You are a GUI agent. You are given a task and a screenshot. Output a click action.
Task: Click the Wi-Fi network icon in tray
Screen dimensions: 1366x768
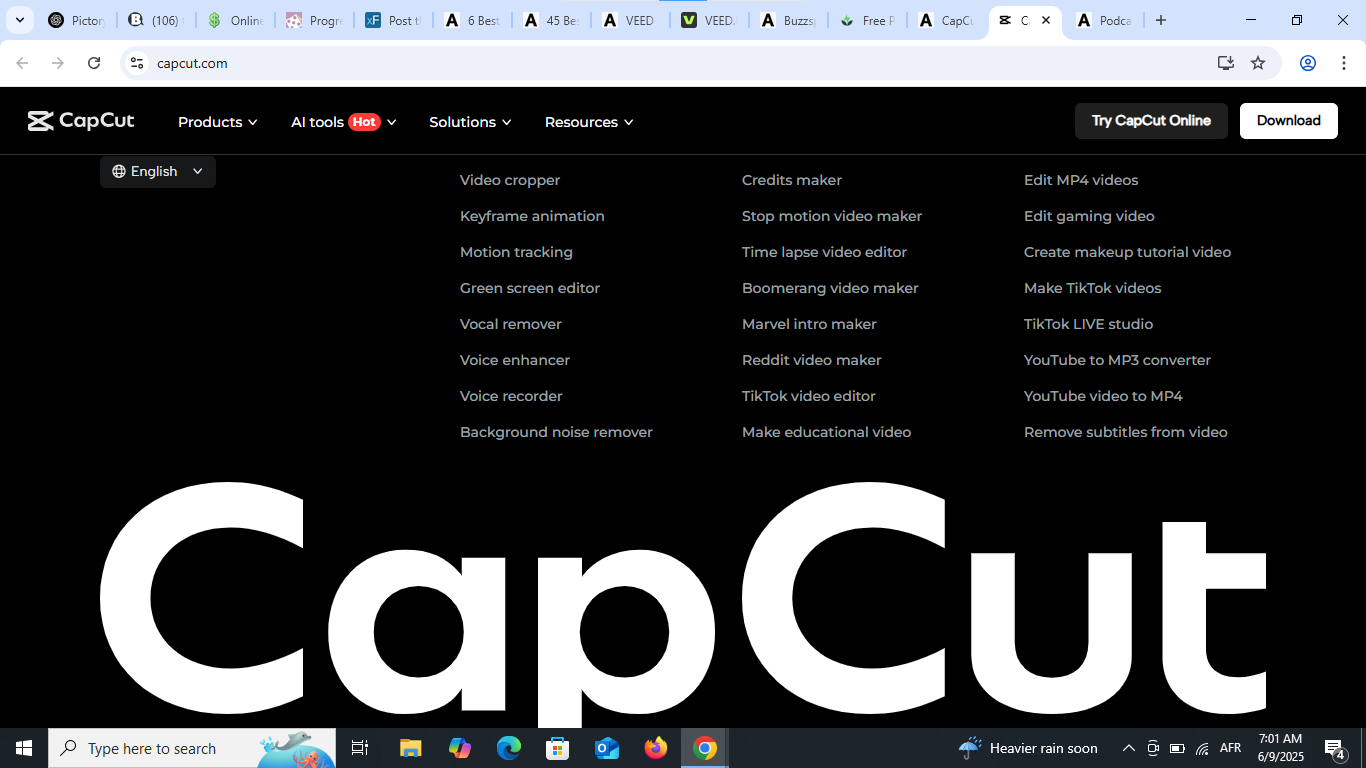click(x=1202, y=748)
